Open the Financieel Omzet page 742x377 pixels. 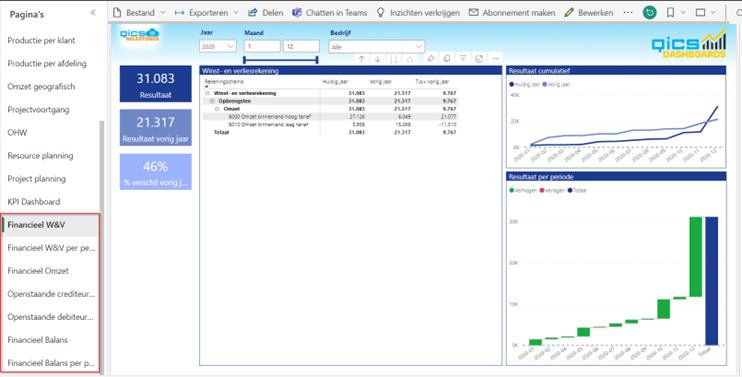click(38, 271)
